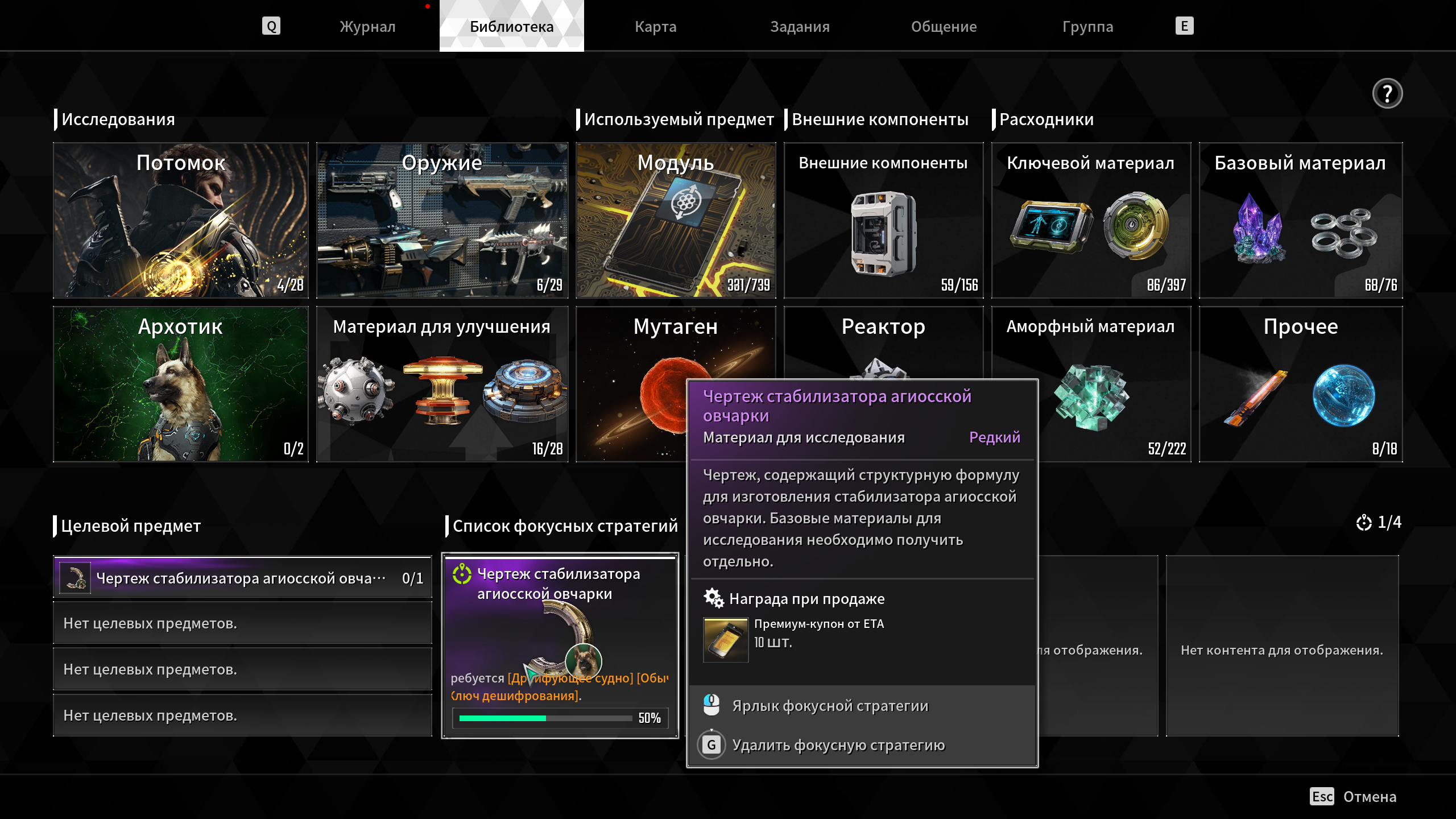Open the Карта tab
Image resolution: width=1456 pixels, height=819 pixels.
(655, 26)
